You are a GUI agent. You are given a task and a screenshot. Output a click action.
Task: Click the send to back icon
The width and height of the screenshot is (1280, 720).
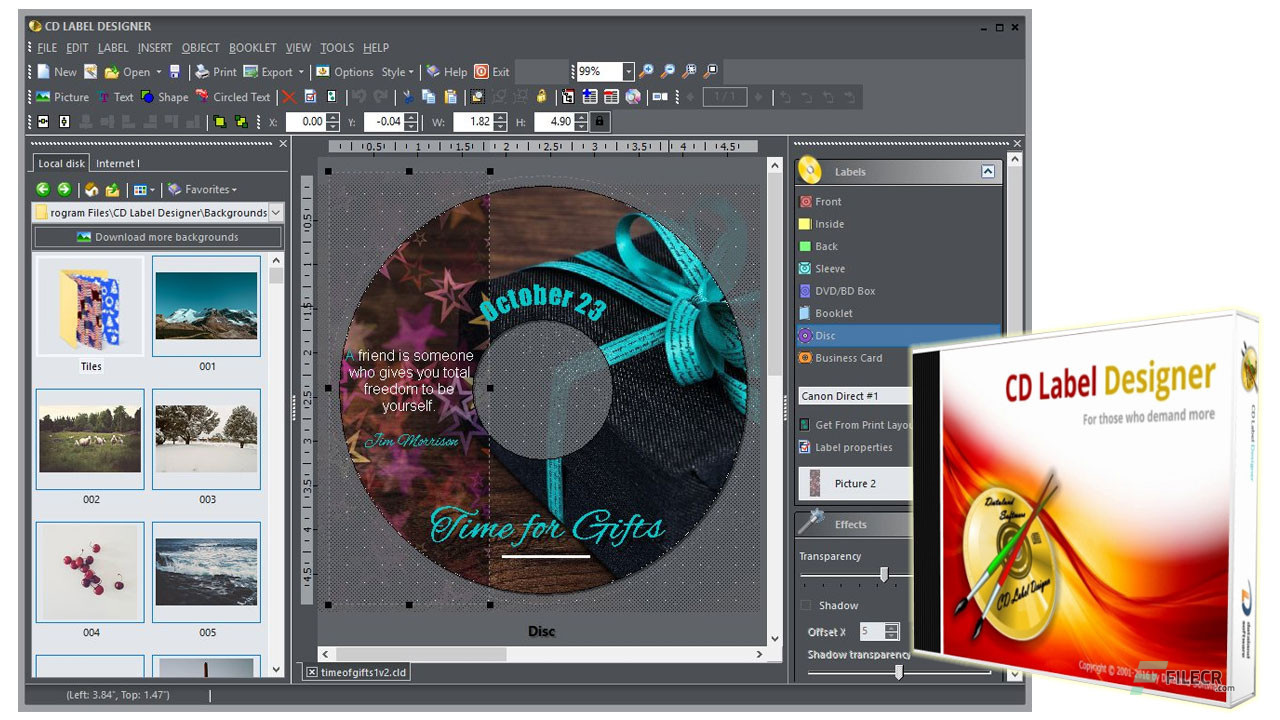click(241, 121)
